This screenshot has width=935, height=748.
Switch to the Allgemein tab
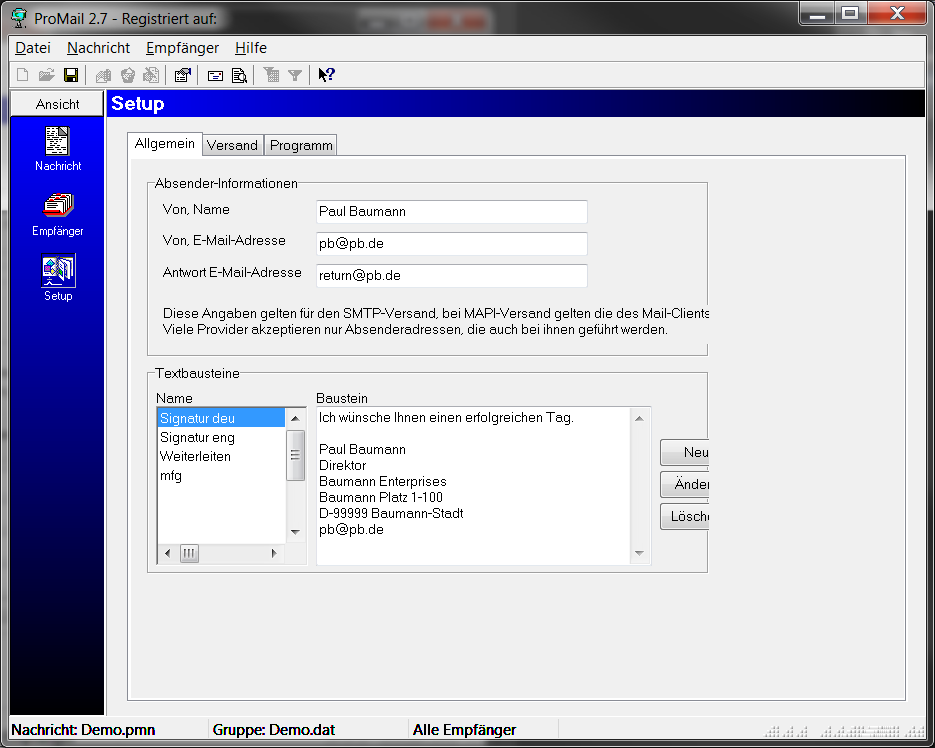[165, 144]
